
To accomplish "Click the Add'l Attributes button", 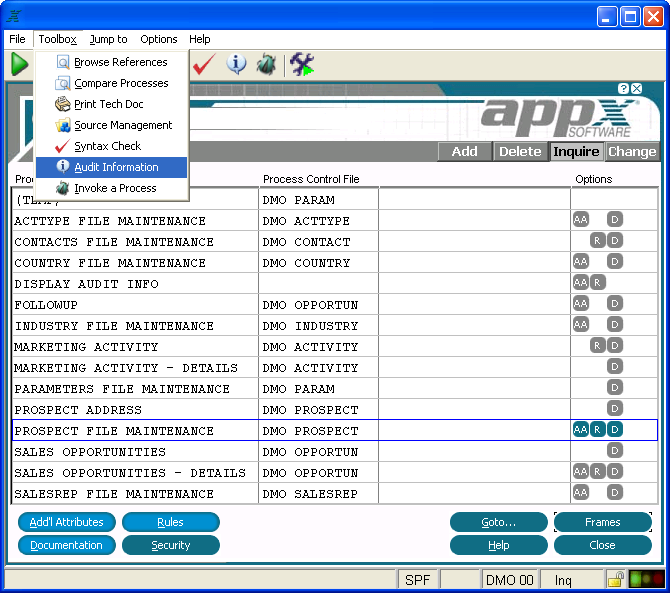I will [x=67, y=522].
